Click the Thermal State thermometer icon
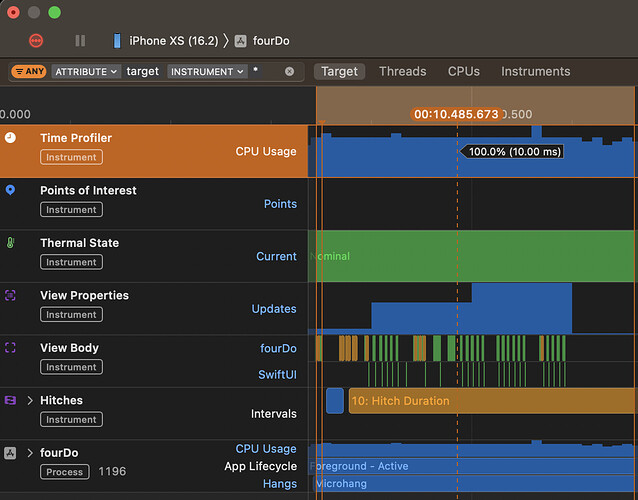 [11, 243]
